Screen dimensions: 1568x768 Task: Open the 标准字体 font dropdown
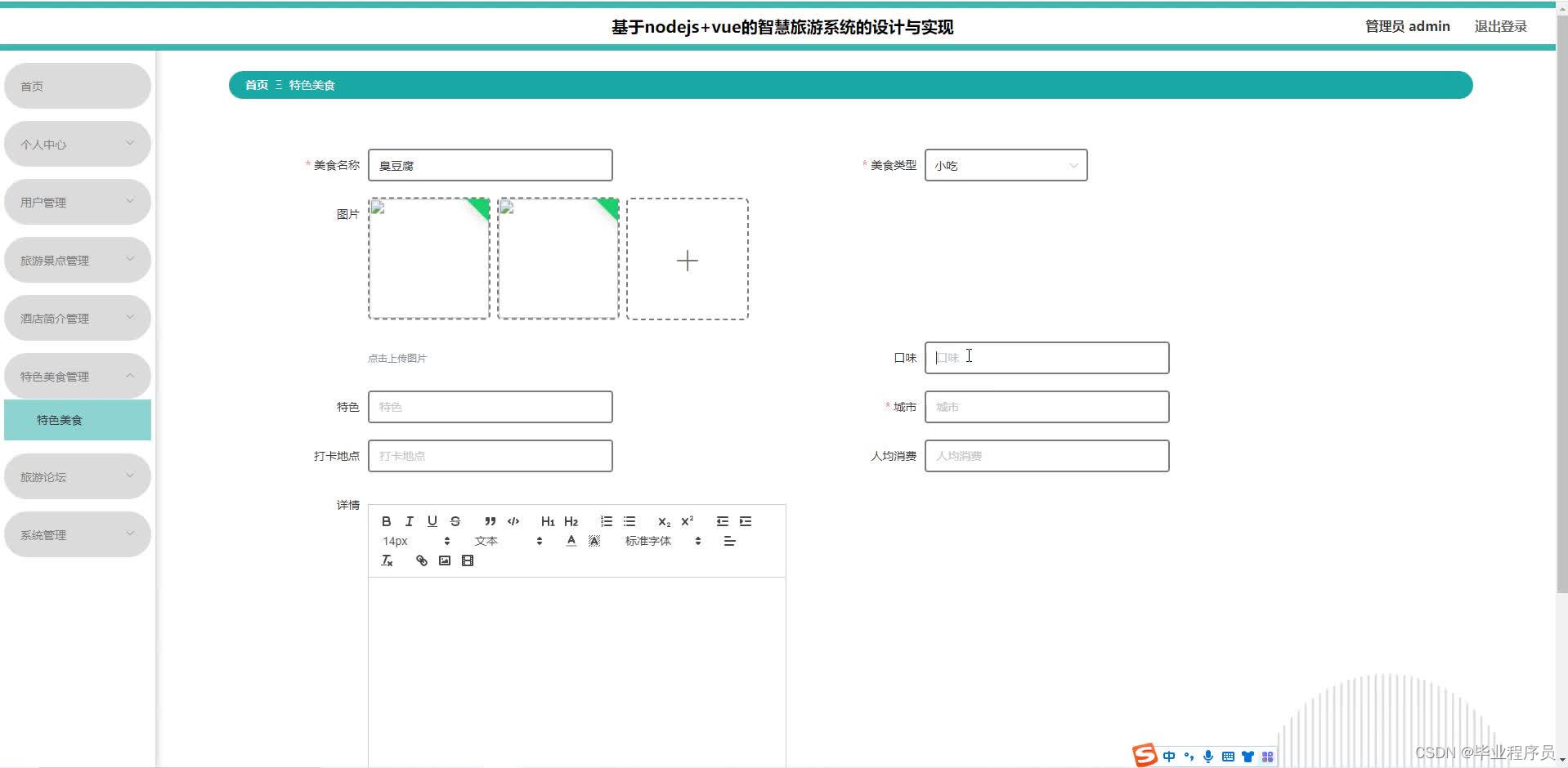pos(663,541)
